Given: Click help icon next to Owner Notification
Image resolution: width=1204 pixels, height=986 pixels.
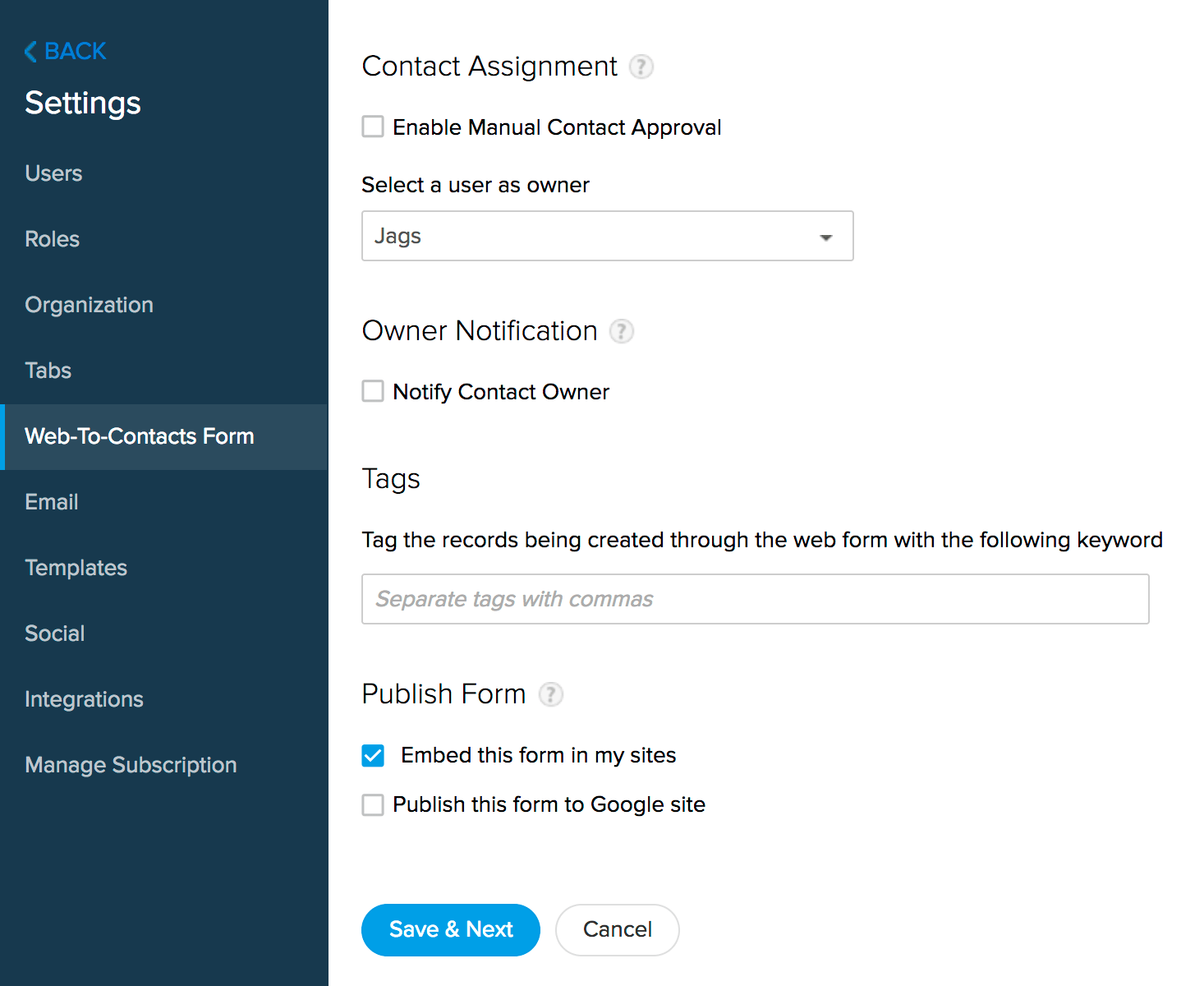Looking at the screenshot, I should (x=621, y=331).
